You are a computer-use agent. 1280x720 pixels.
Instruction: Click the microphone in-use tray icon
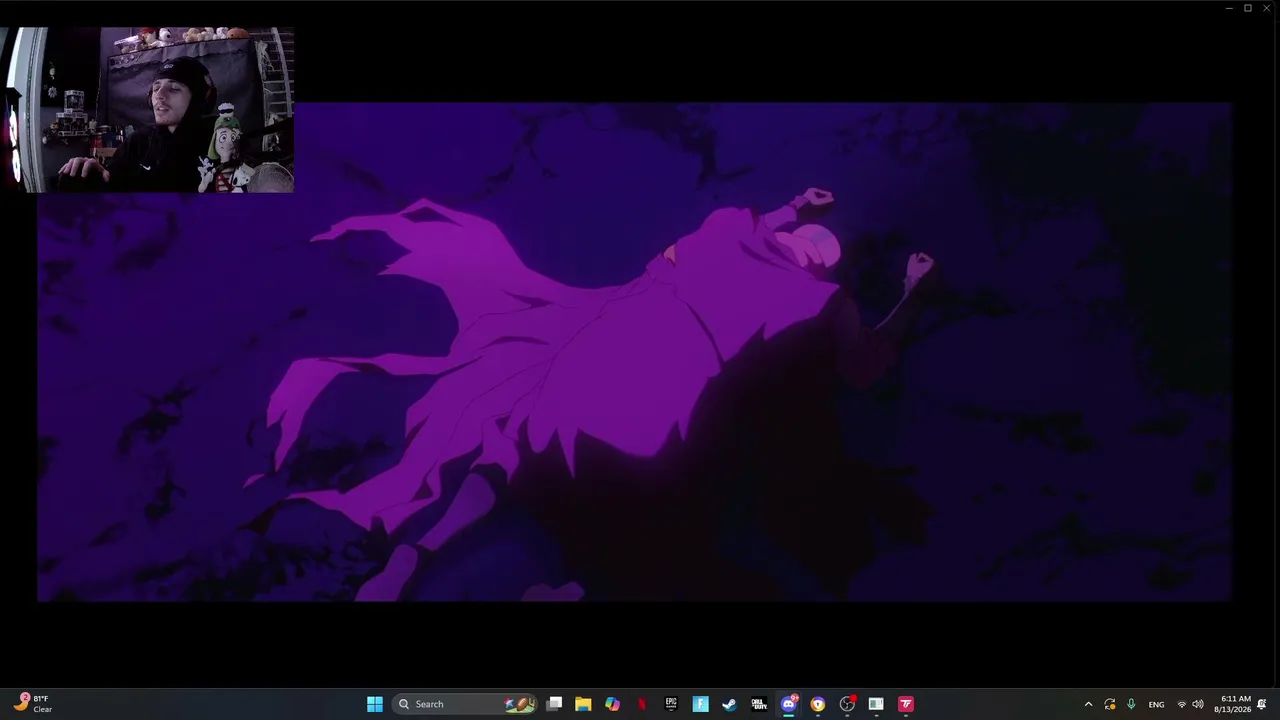[x=1131, y=704]
